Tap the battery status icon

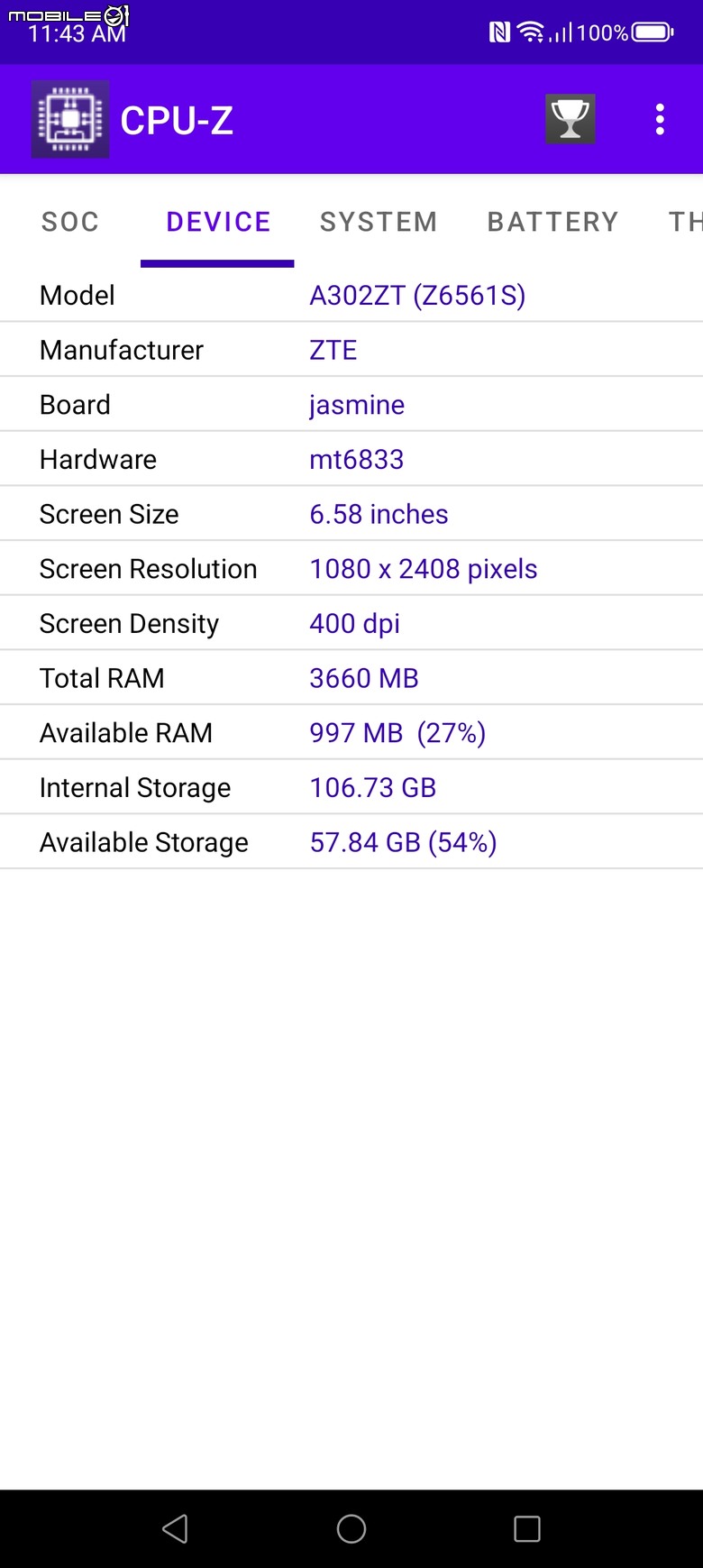pos(653,33)
